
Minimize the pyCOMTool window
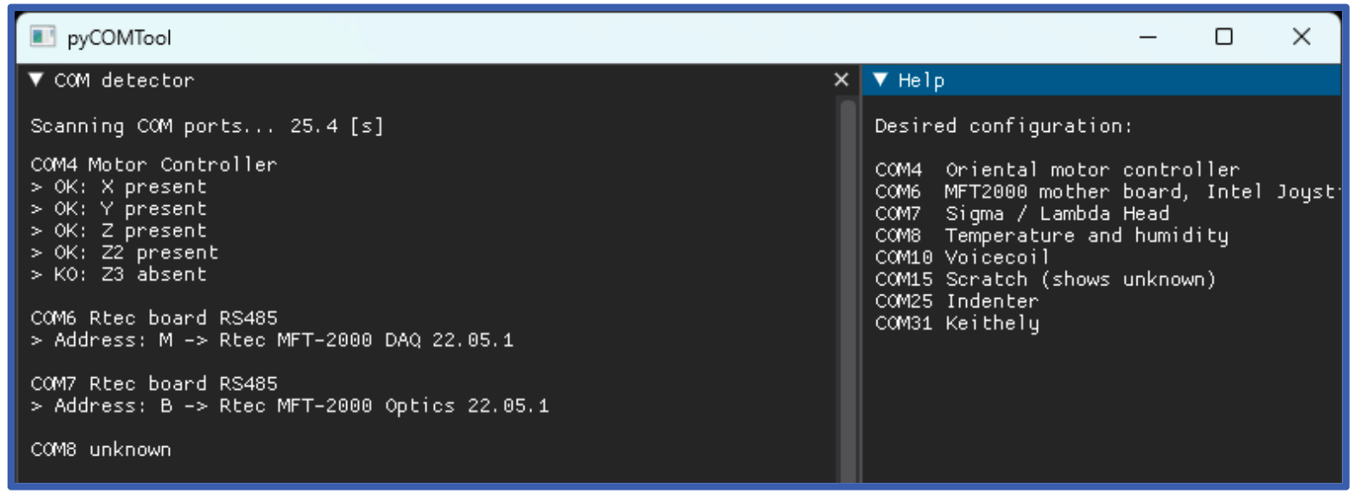click(x=1148, y=38)
